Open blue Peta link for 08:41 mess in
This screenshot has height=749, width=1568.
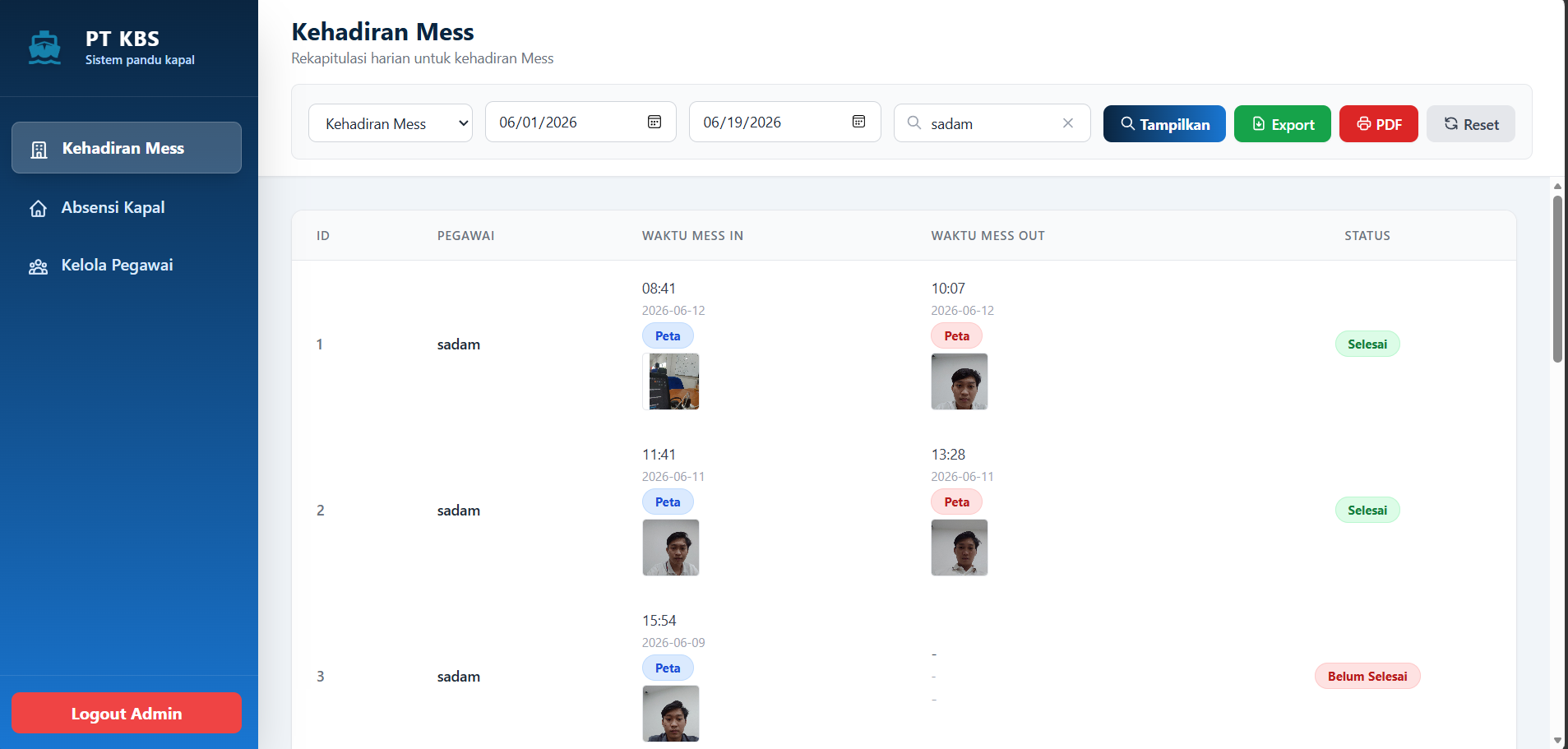point(668,335)
